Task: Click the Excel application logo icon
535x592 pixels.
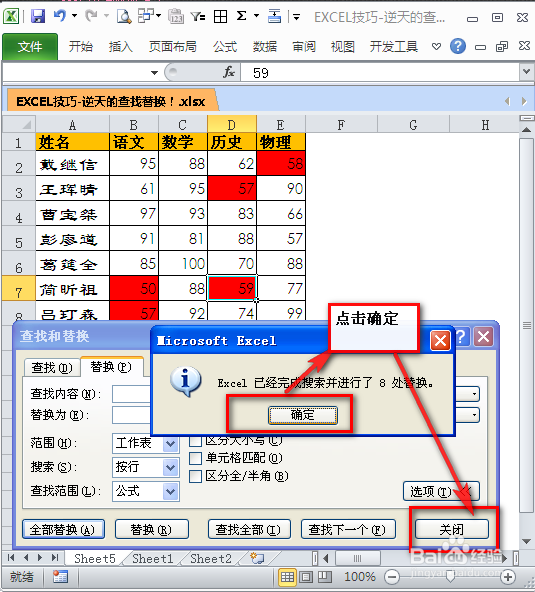Action: coord(11,16)
